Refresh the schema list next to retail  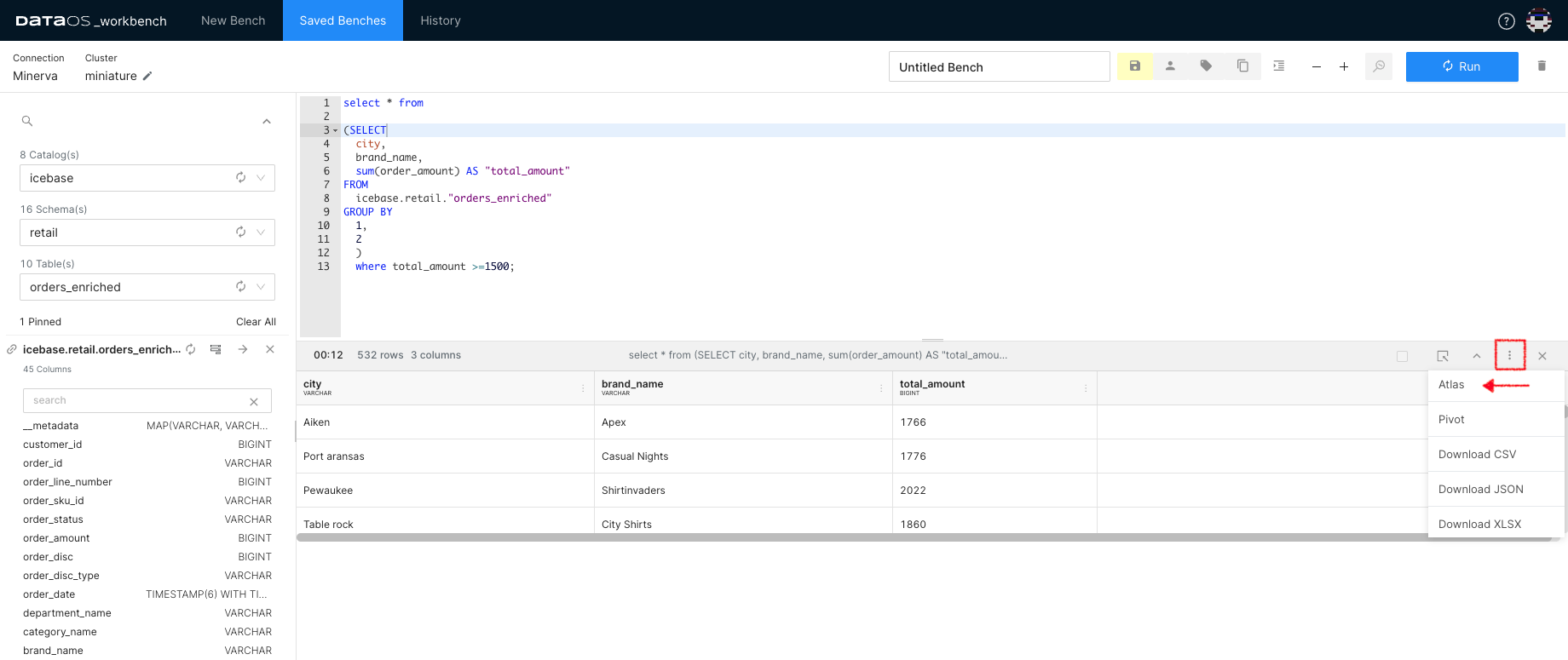(241, 232)
